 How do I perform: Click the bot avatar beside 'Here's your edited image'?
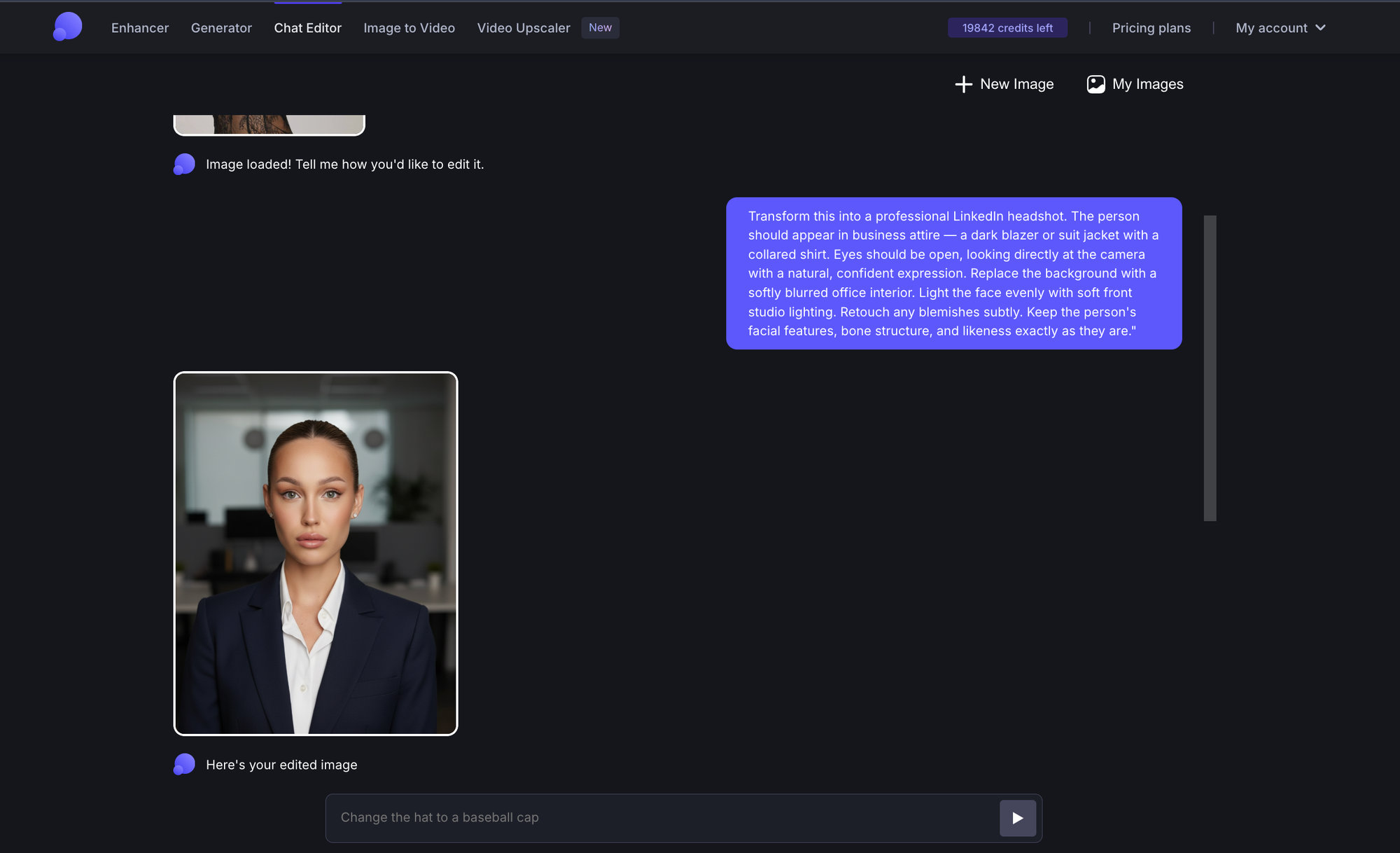pyautogui.click(x=184, y=764)
